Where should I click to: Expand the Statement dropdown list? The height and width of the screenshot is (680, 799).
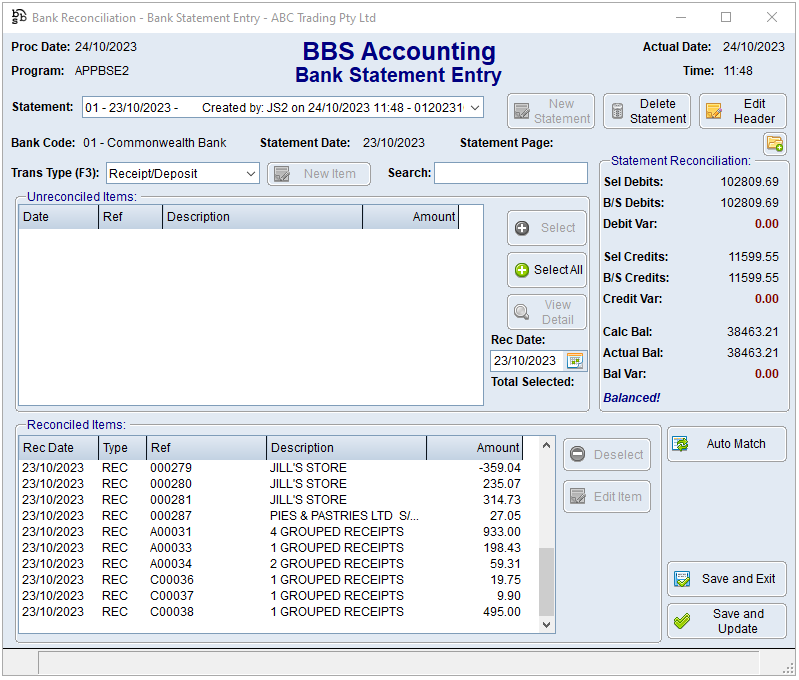[474, 108]
